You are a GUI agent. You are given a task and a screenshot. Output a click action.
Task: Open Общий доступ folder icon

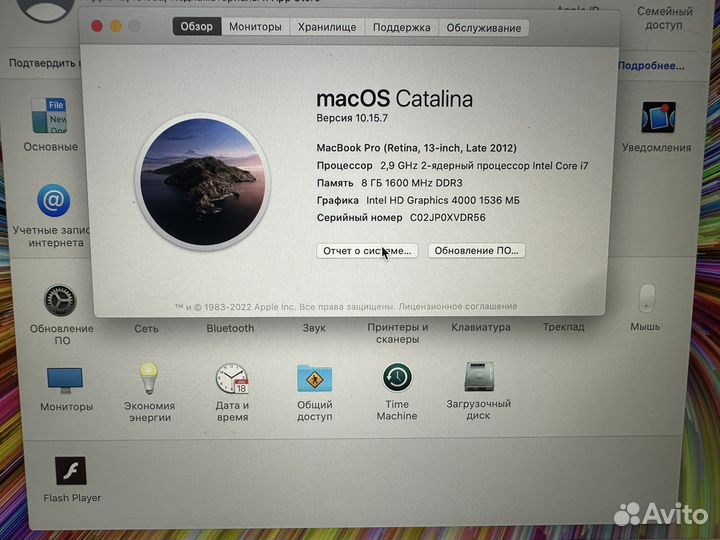[x=315, y=378]
